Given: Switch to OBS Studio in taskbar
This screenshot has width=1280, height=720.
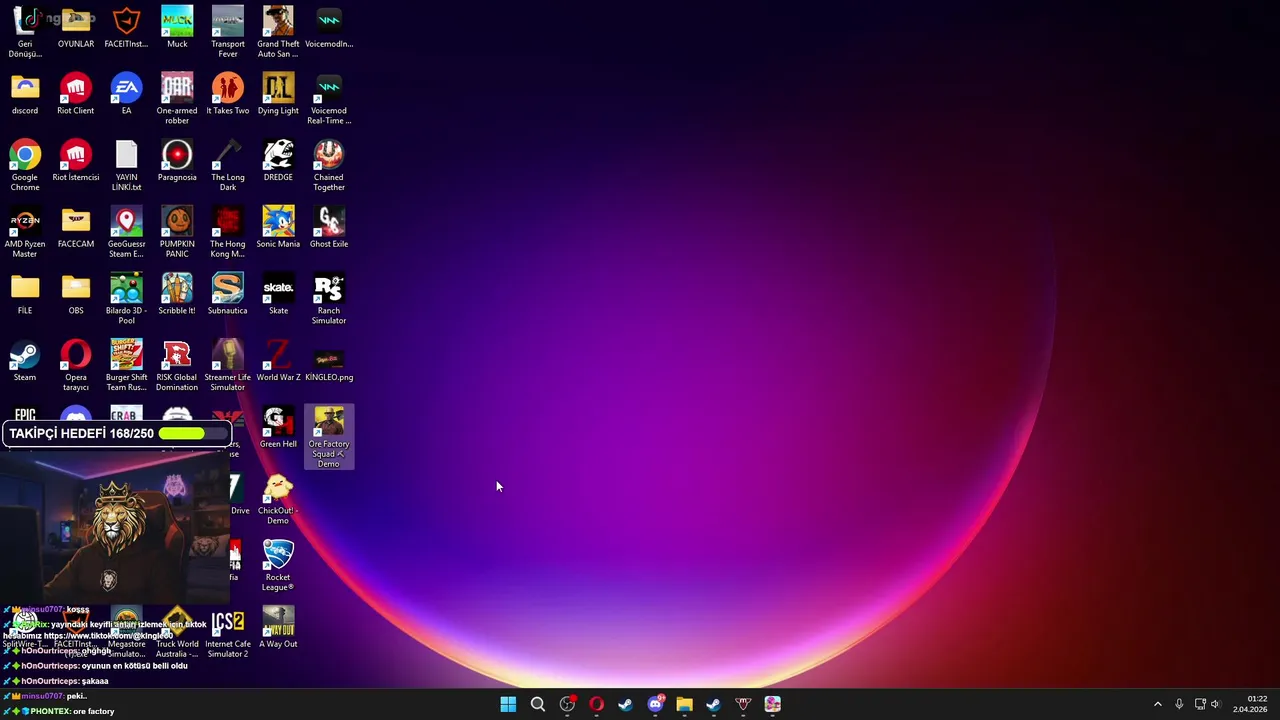Looking at the screenshot, I should coord(567,704).
